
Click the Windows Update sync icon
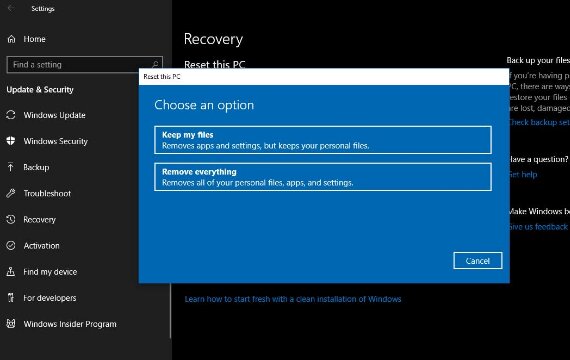coord(11,115)
